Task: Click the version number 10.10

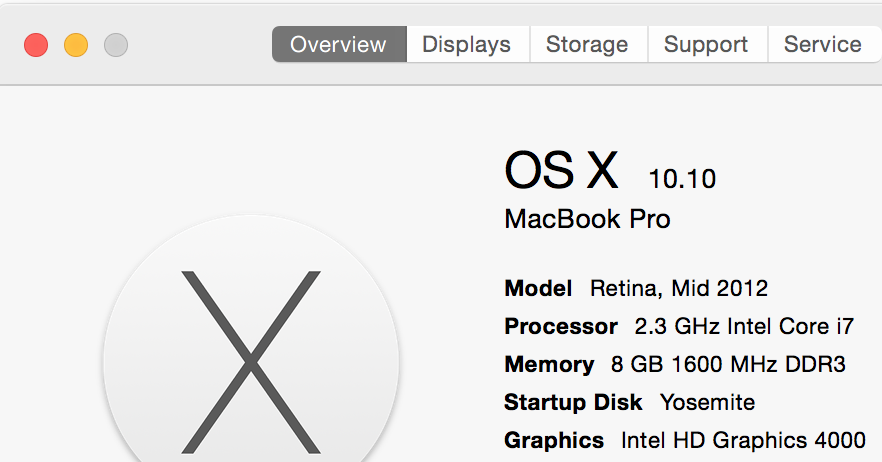Action: pos(682,179)
